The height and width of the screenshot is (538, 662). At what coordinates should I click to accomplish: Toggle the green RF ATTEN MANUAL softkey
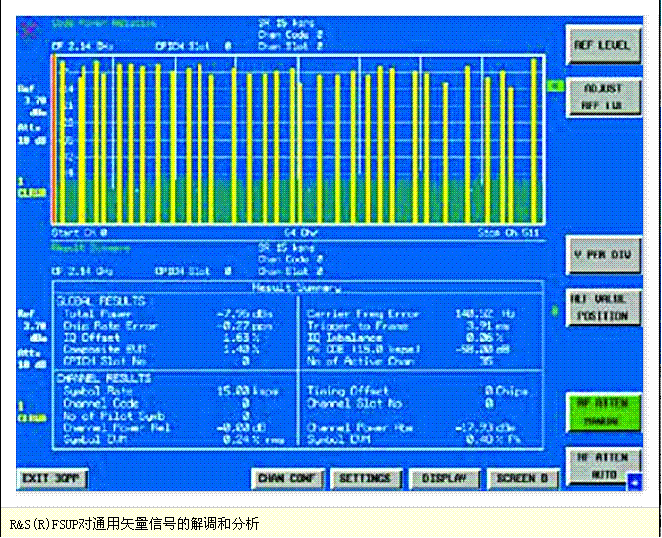(x=600, y=411)
